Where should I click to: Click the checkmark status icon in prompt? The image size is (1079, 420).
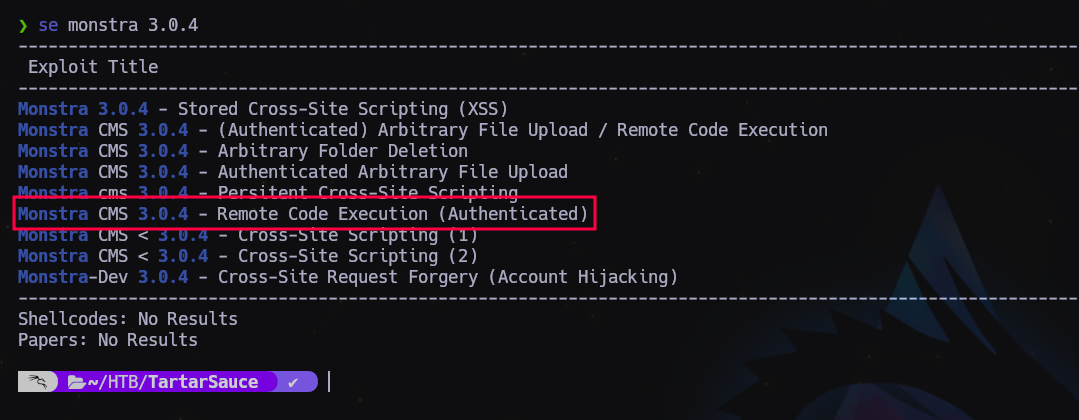[x=293, y=382]
